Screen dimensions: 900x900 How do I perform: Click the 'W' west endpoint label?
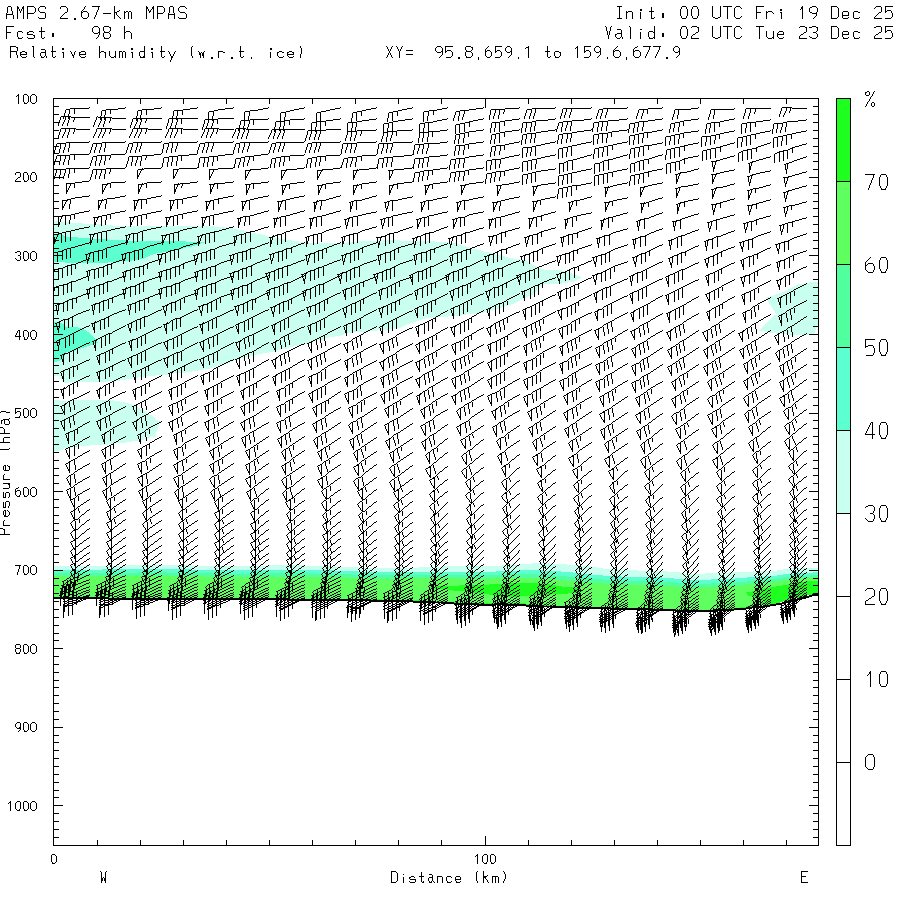104,878
